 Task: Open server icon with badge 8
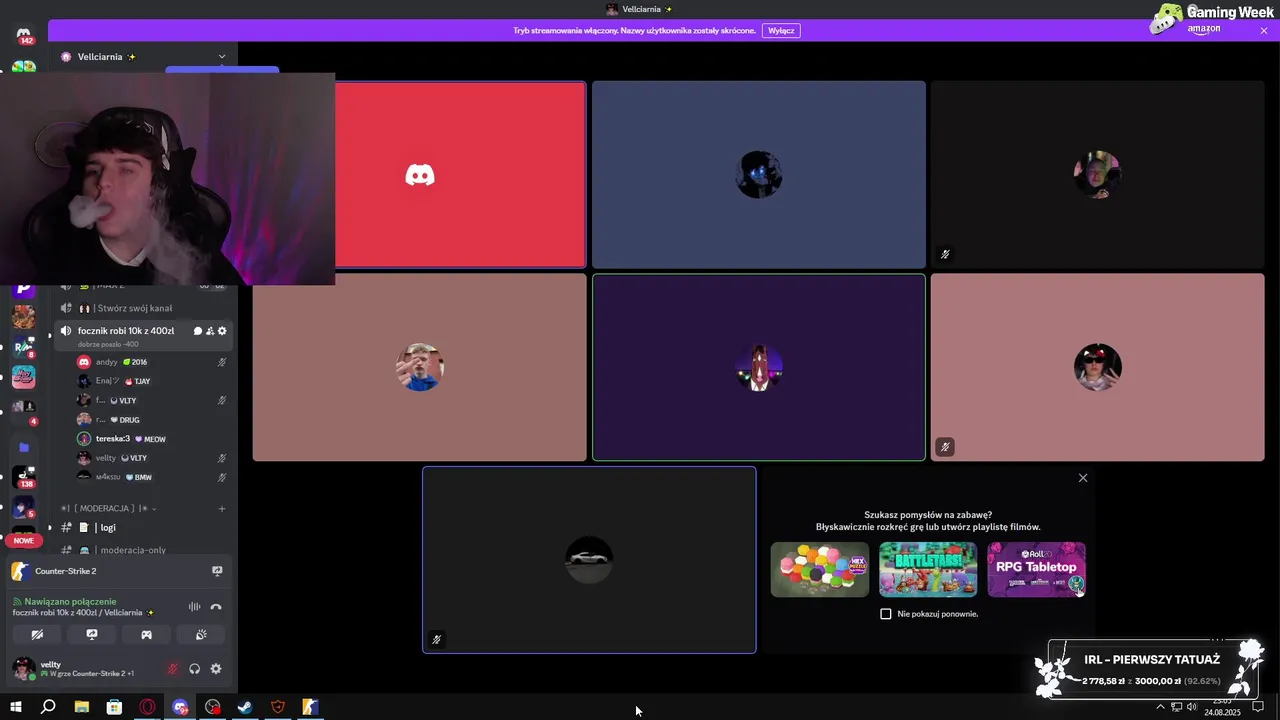pyautogui.click(x=24, y=347)
